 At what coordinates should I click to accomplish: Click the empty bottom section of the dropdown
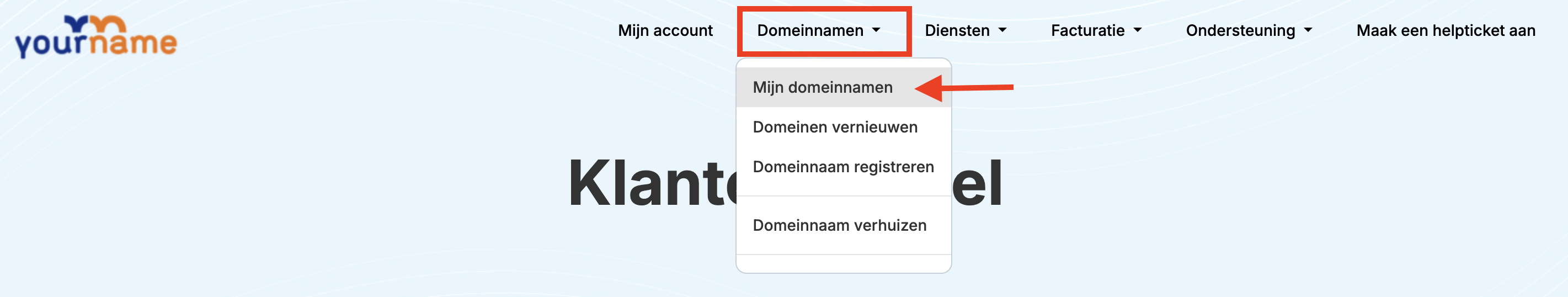[843, 263]
